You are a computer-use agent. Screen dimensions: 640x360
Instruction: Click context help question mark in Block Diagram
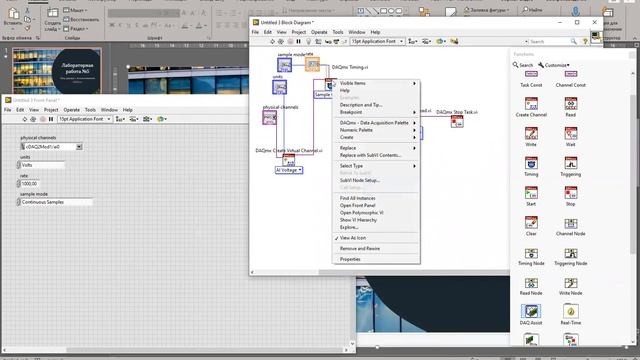pyautogui.click(x=585, y=41)
